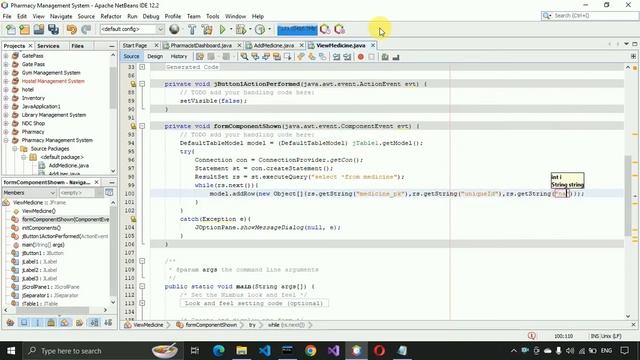Screen dimensions: 640x360
Task: Click the Task View taskbar icon
Action: click(195, 351)
